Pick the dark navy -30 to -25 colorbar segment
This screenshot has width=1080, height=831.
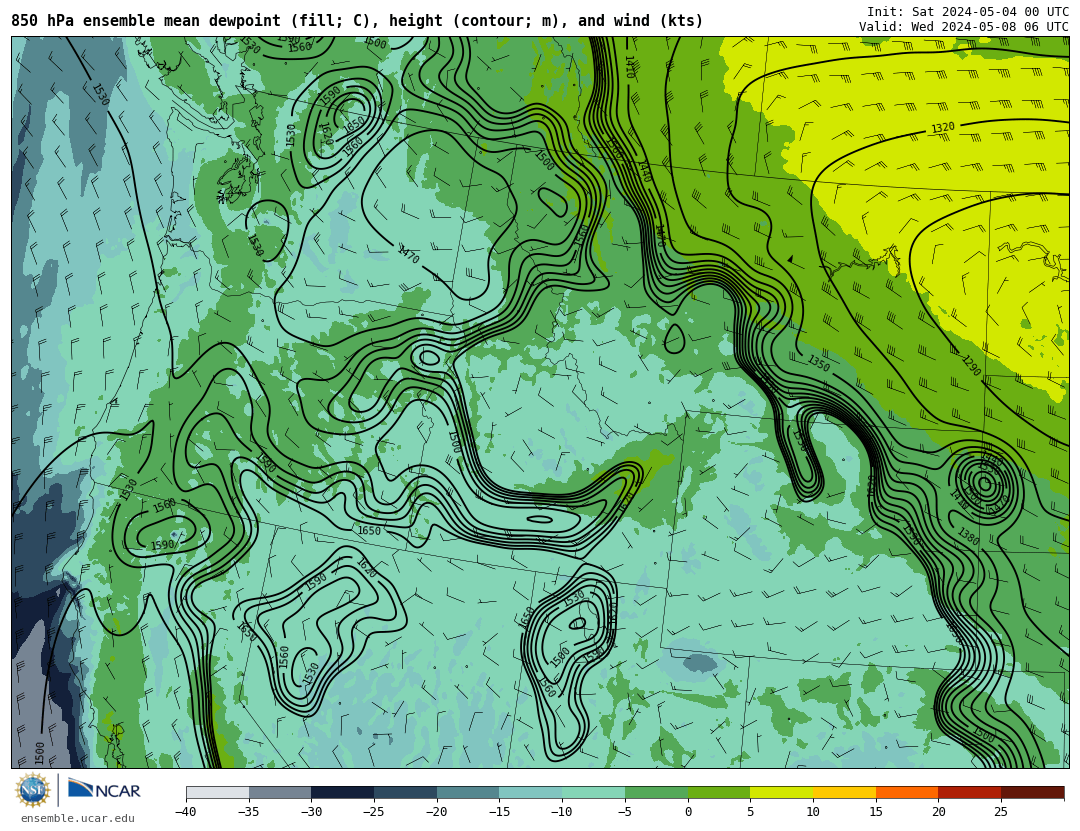[343, 792]
